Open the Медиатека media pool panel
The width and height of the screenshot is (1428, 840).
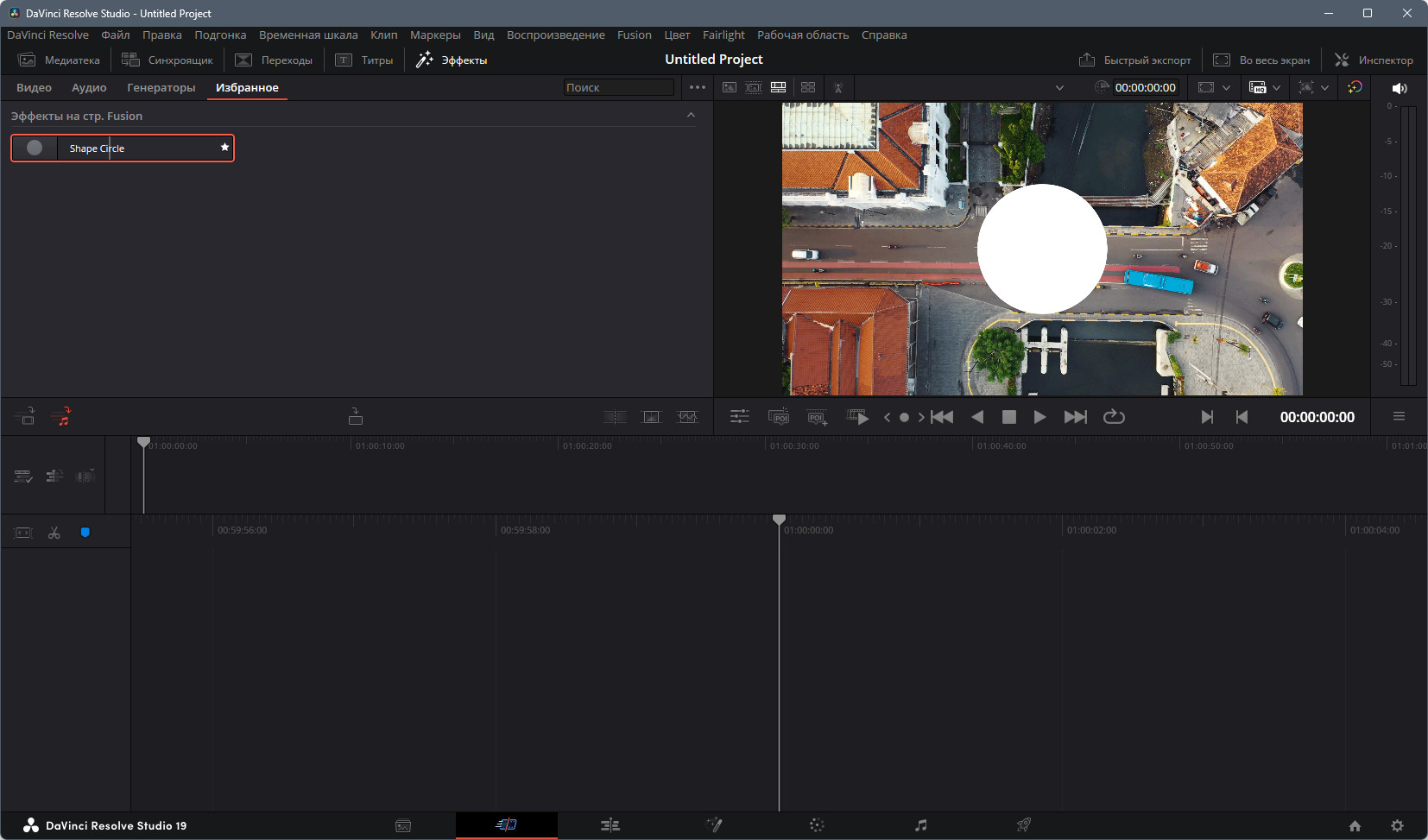[60, 60]
